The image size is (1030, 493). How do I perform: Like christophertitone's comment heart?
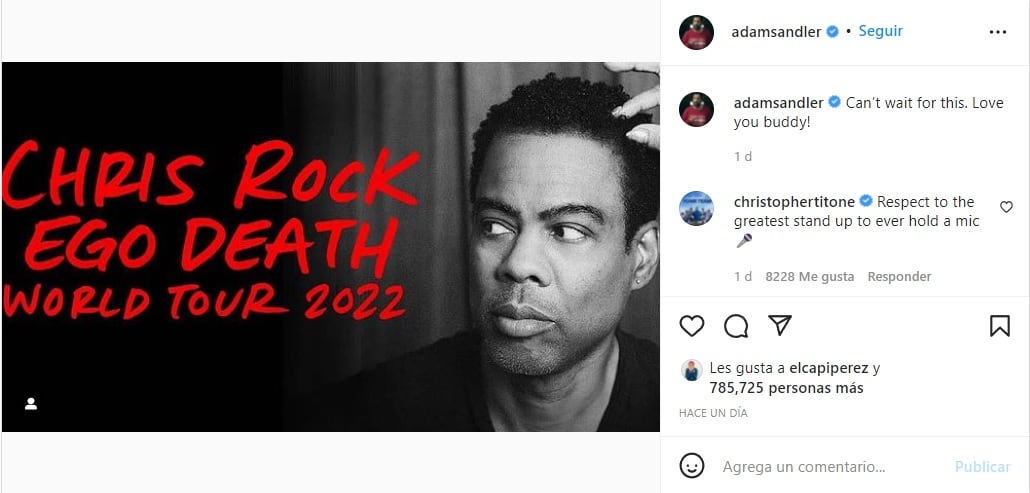point(1006,207)
